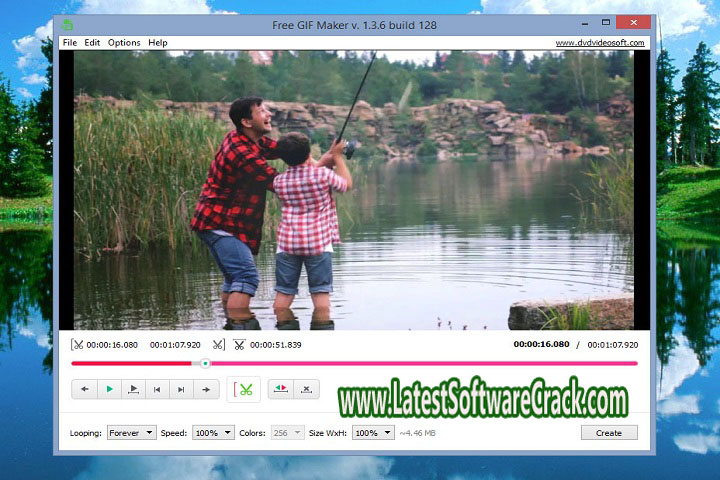Click the right arrow step-forward button
This screenshot has width=720, height=480.
tap(206, 389)
